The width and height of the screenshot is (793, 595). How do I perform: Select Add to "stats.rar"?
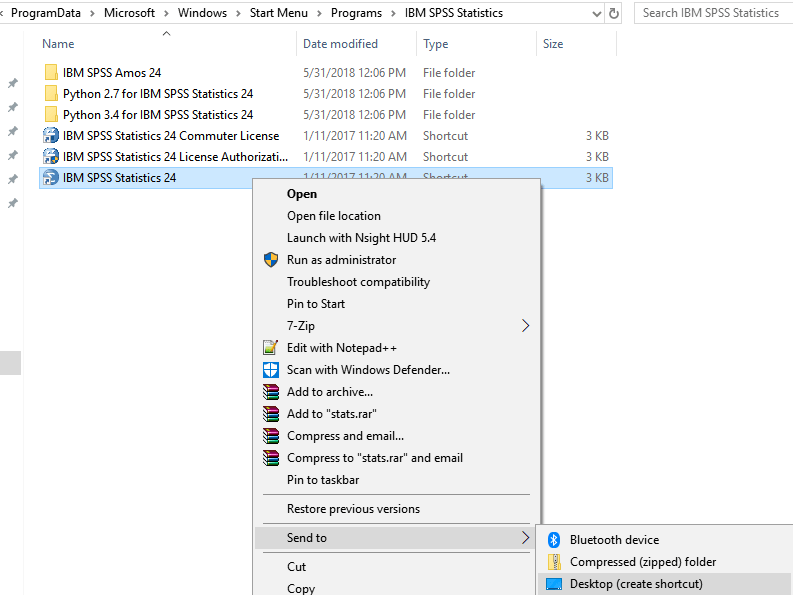tap(332, 414)
